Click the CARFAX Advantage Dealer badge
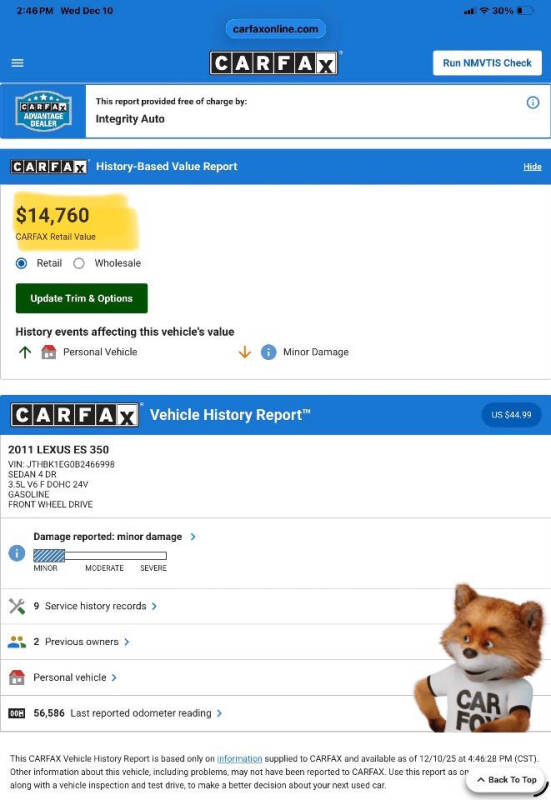Image resolution: width=551 pixels, height=800 pixels. [43, 111]
